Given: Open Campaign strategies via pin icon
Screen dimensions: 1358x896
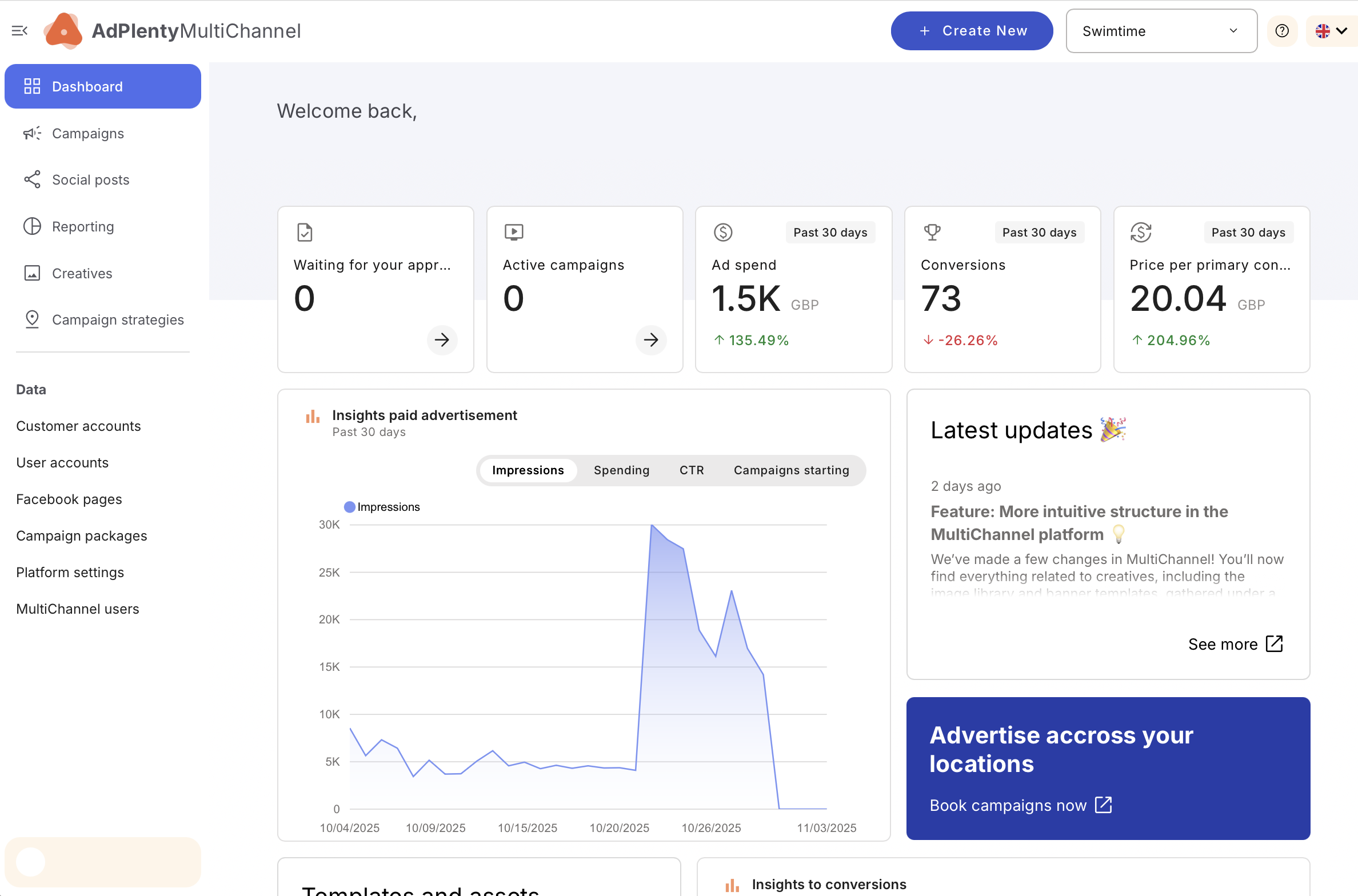Looking at the screenshot, I should click(x=32, y=319).
